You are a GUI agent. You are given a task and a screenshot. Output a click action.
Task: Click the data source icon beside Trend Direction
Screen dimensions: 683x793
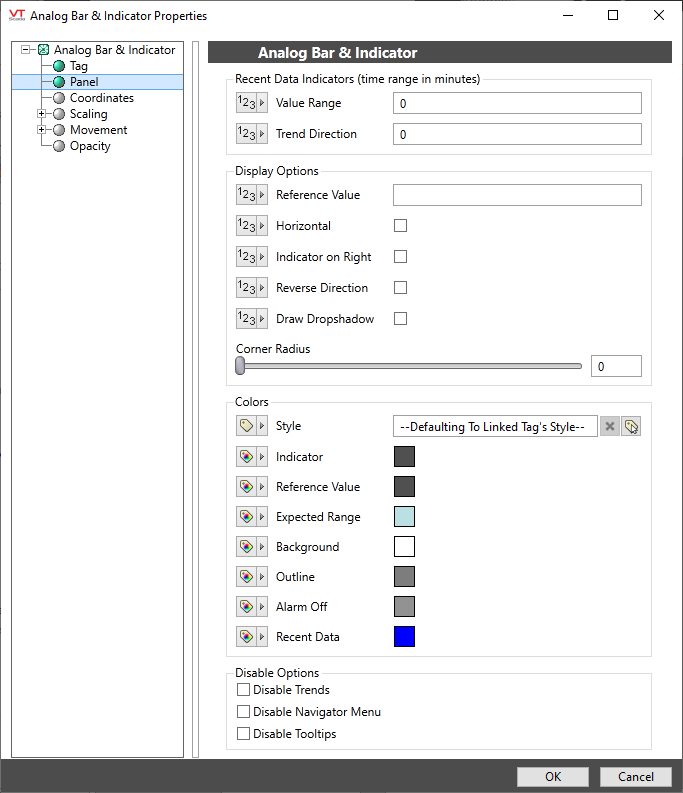point(246,134)
